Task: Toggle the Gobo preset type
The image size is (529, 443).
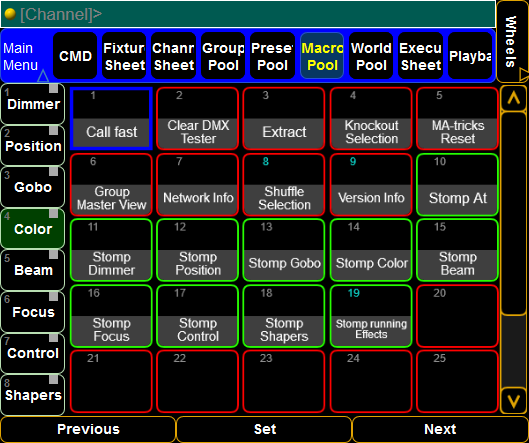Action: (x=33, y=187)
